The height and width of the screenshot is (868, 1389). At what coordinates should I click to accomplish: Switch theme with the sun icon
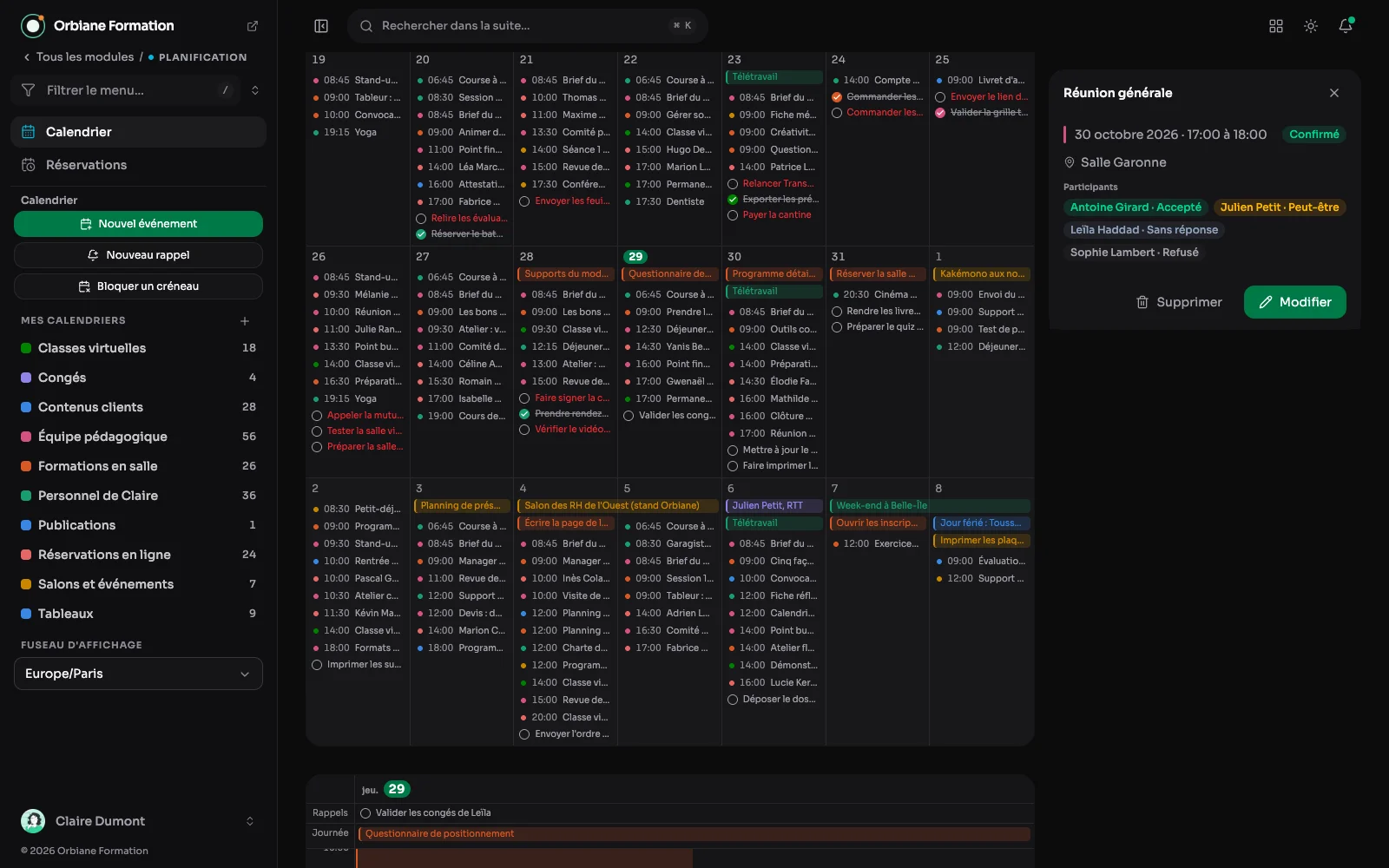(1311, 26)
